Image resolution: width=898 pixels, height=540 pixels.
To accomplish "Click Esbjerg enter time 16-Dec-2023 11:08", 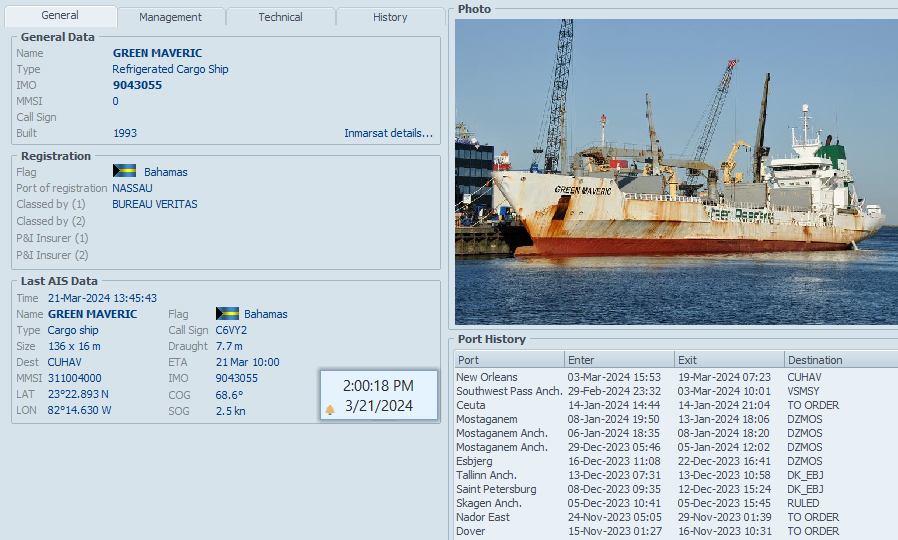I will pos(614,461).
